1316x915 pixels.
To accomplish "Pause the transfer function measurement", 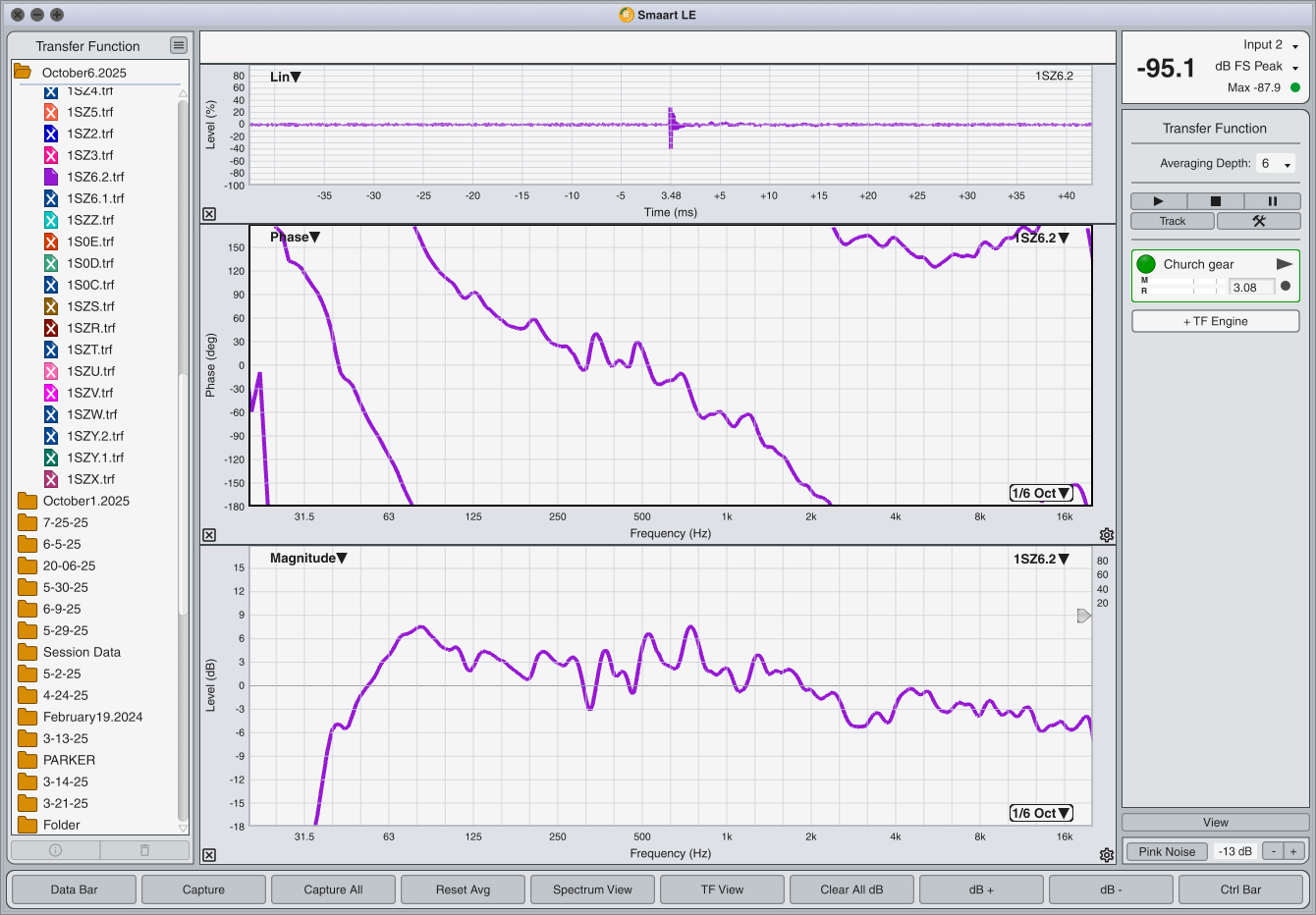I will tap(1272, 201).
